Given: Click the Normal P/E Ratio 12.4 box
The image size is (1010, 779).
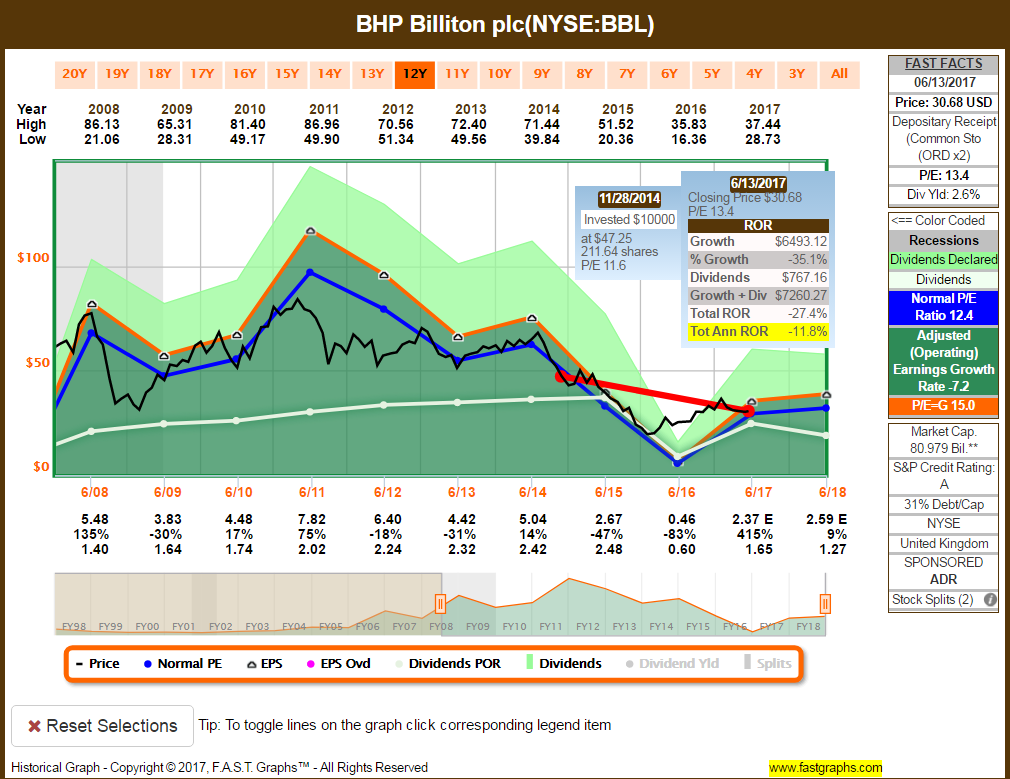Looking at the screenshot, I should tap(944, 307).
